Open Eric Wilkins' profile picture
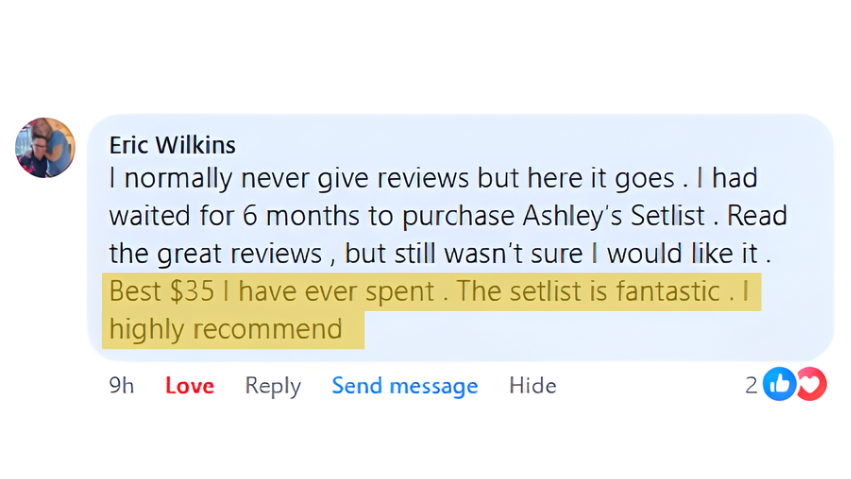851x479 pixels. coord(45,147)
